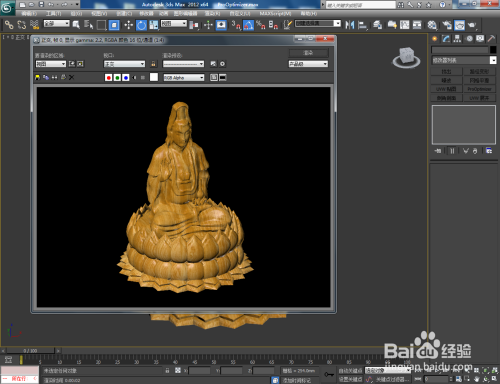Click the Key Filters button
This screenshot has width=500, height=384.
(392, 379)
